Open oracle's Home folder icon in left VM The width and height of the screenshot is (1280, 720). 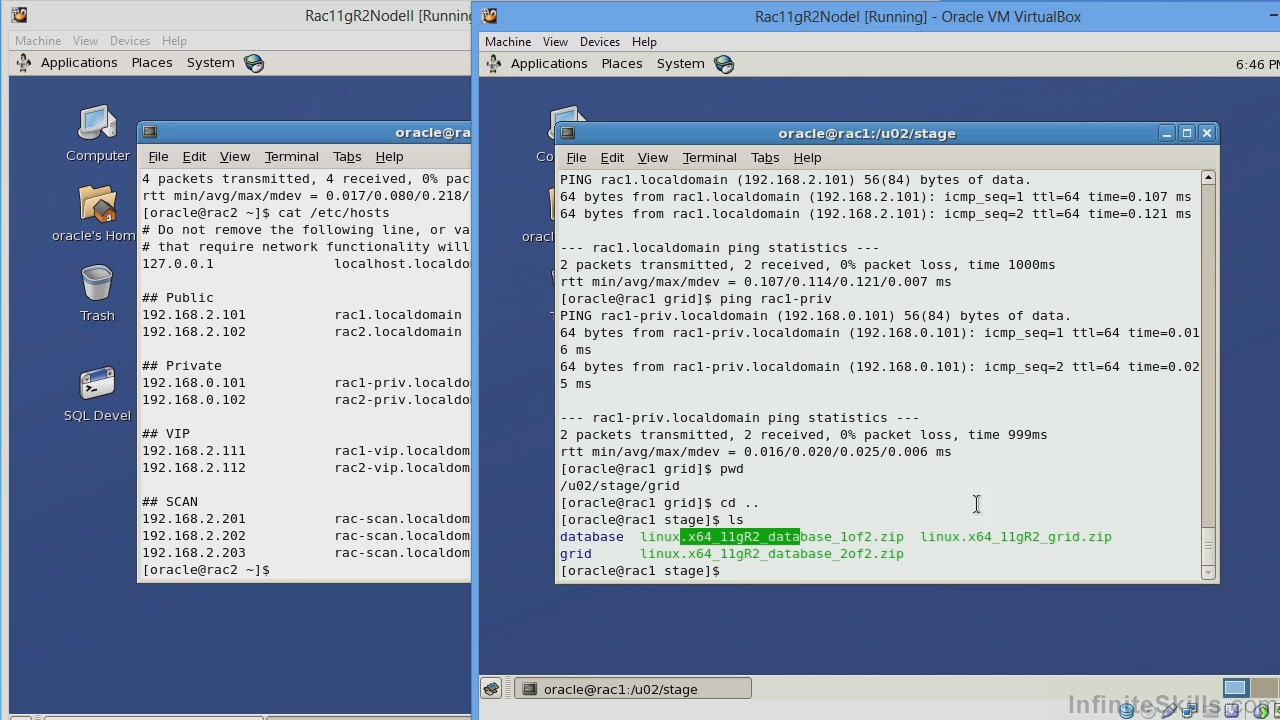point(97,214)
